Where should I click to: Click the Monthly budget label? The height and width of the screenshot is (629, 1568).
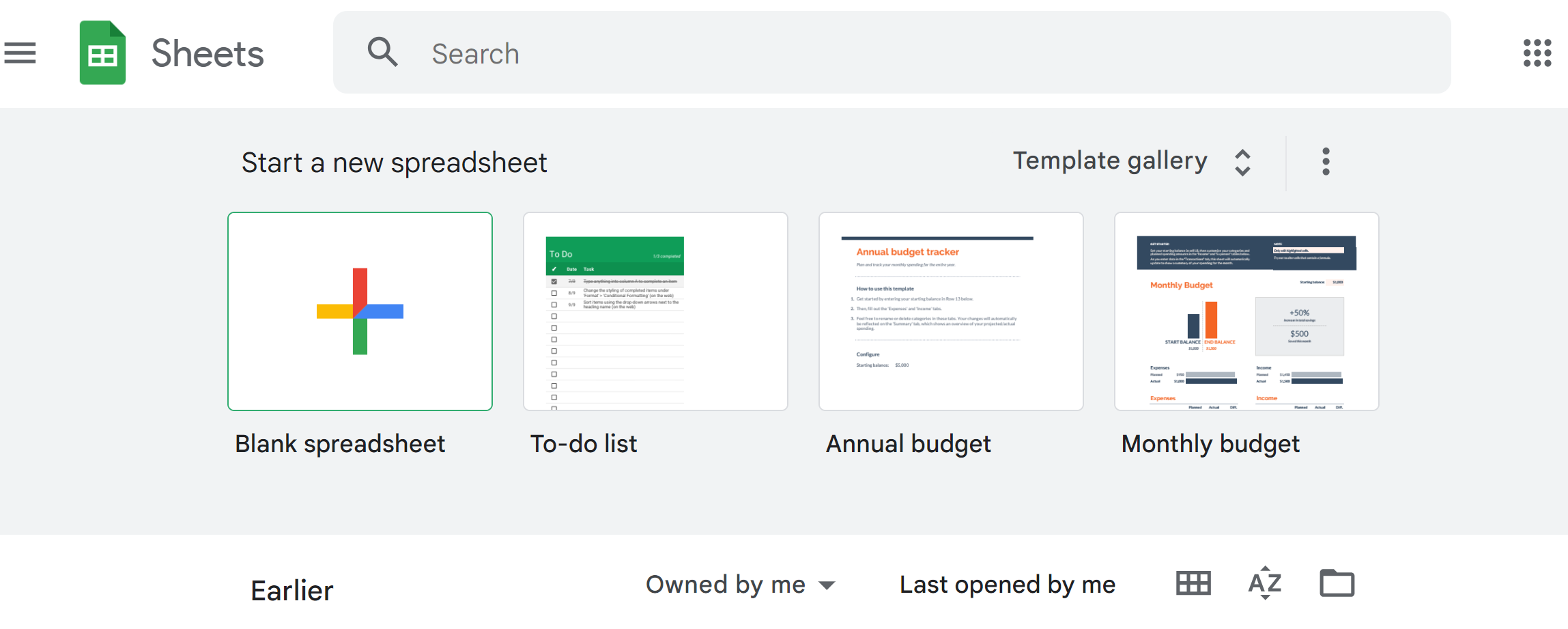[1210, 444]
